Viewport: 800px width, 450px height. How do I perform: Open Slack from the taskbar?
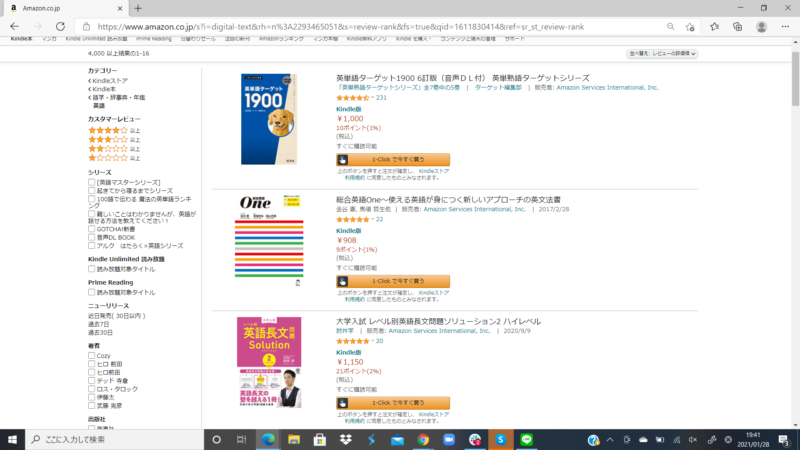(x=475, y=439)
